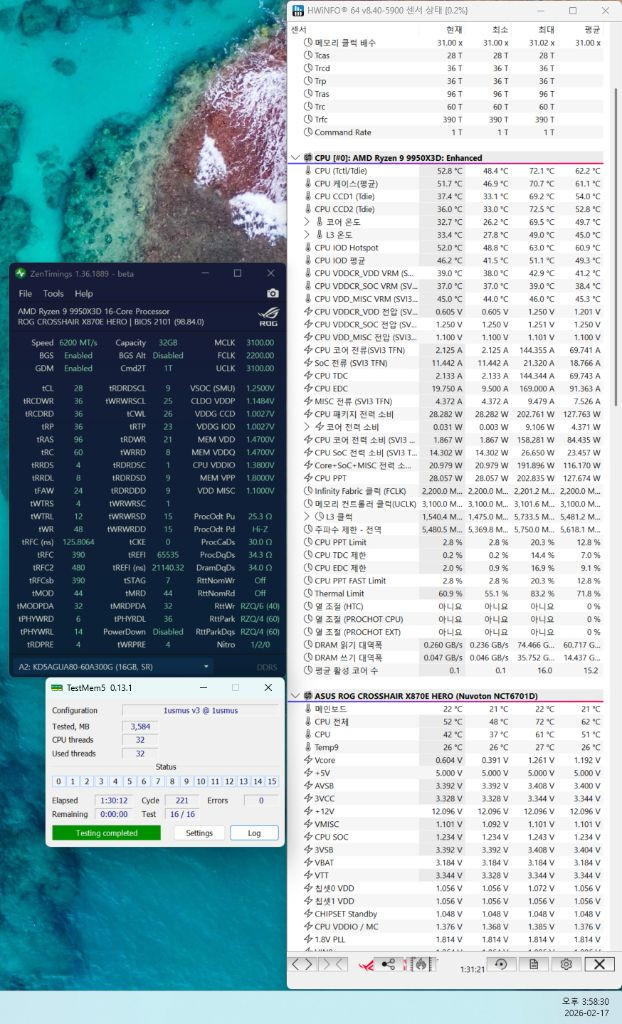Click the 현재 column header
Viewport: 622px width, 1024px height.
pyautogui.click(x=454, y=30)
